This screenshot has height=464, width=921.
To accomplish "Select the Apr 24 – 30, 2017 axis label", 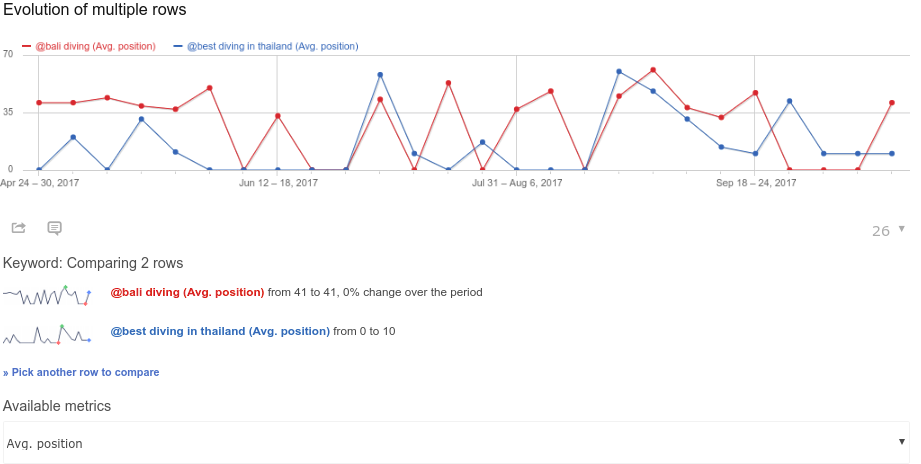I will coord(40,183).
